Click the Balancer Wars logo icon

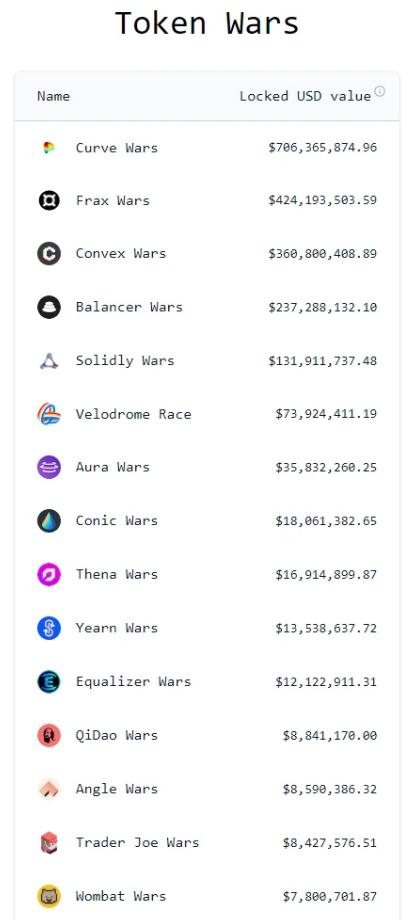[49, 307]
